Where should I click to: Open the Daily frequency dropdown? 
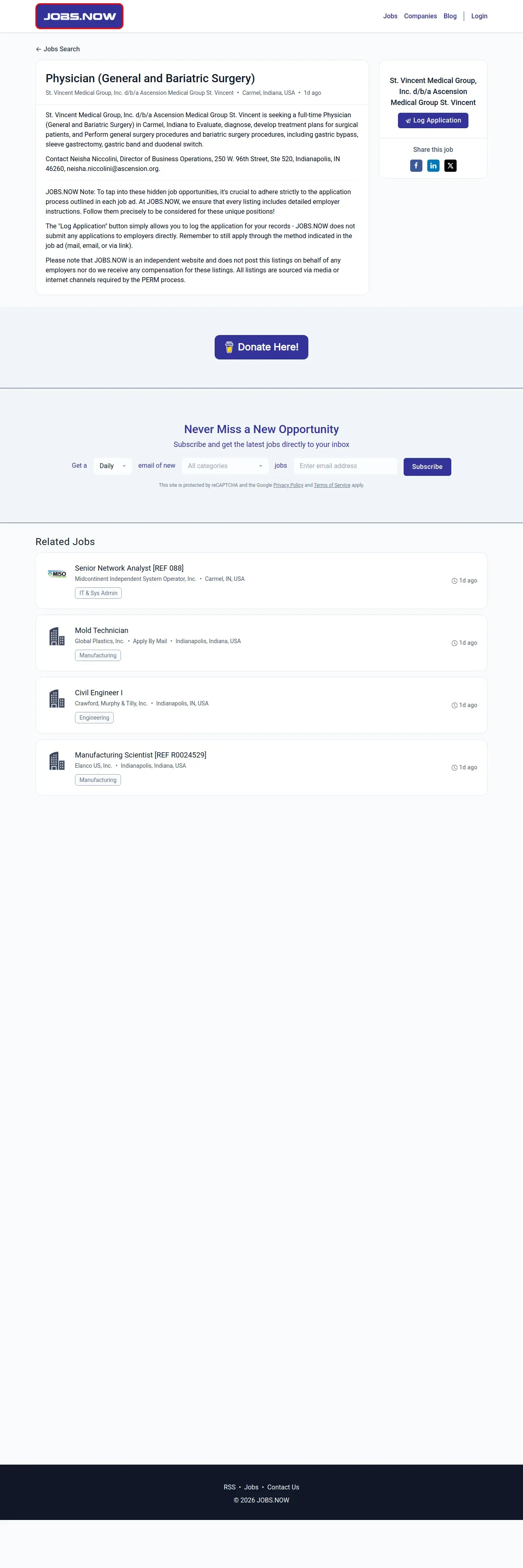point(113,466)
